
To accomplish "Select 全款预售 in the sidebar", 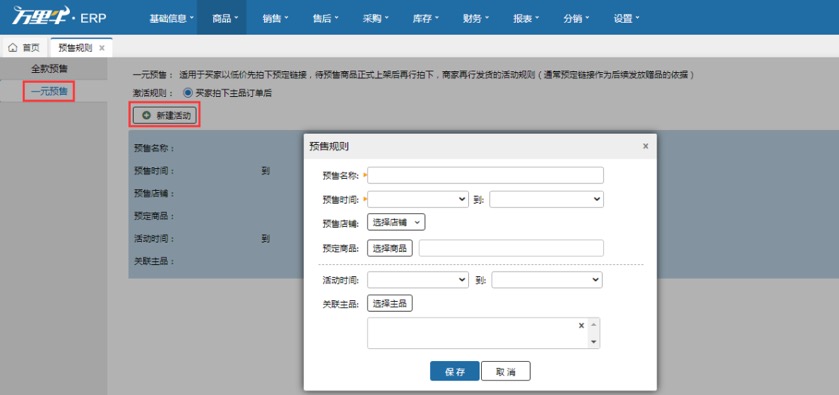I will (x=49, y=69).
